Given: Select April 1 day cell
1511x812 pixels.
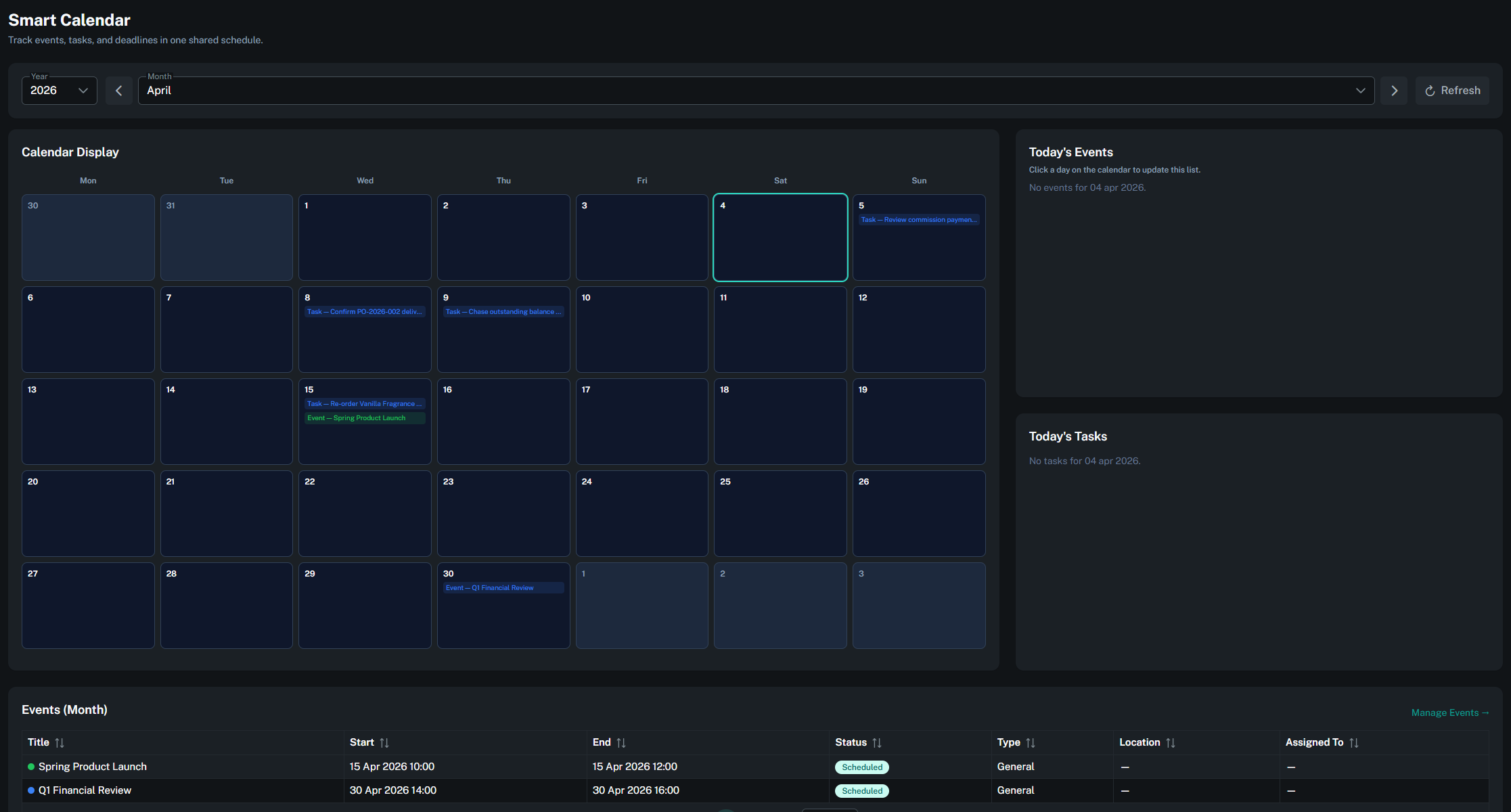Looking at the screenshot, I should (x=365, y=238).
